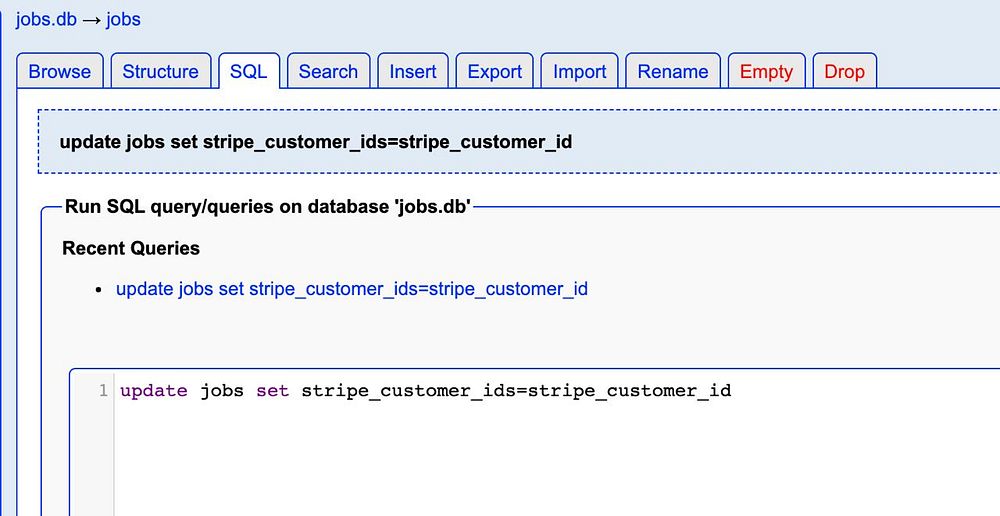Go to the Search tab
1000x516 pixels.
[328, 72]
